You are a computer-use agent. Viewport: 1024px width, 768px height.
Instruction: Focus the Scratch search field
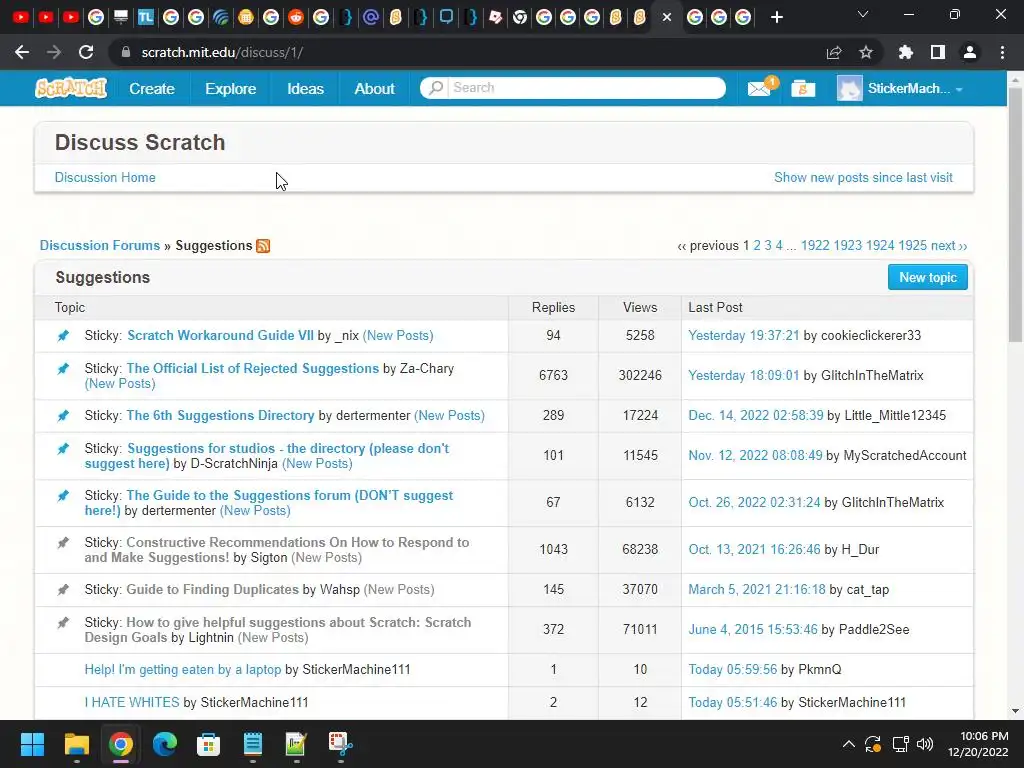tap(587, 88)
